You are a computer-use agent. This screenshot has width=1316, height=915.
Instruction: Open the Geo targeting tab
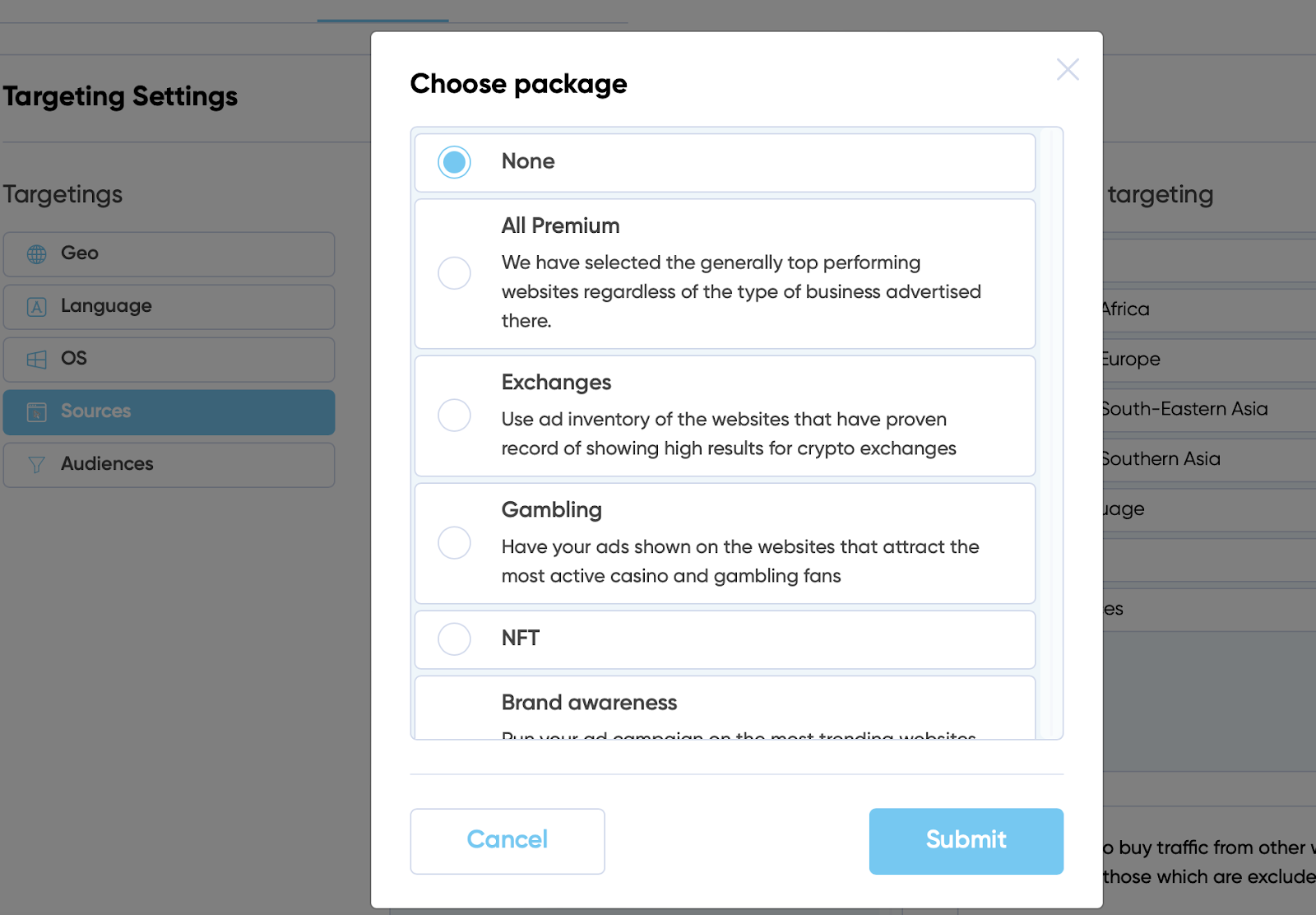click(169, 254)
